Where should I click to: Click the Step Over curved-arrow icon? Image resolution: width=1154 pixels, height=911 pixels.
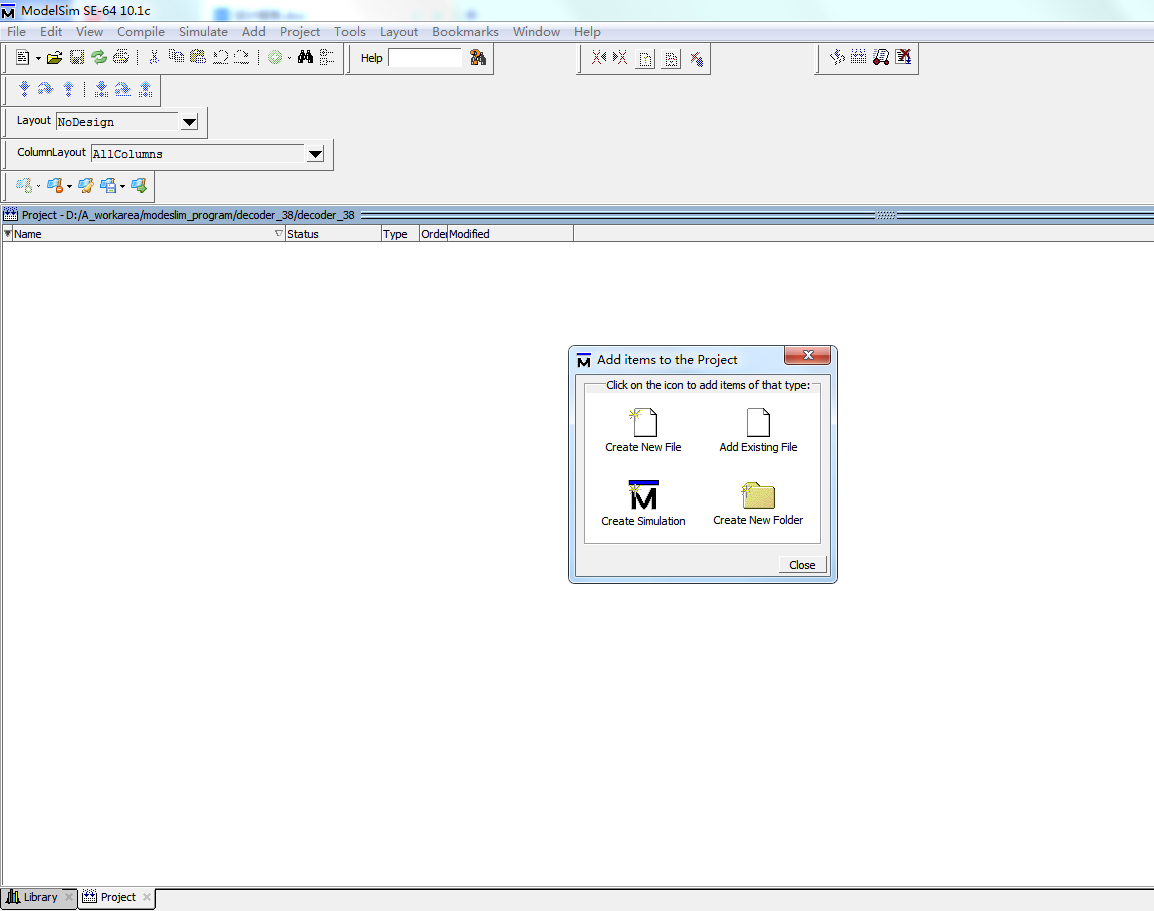[46, 89]
